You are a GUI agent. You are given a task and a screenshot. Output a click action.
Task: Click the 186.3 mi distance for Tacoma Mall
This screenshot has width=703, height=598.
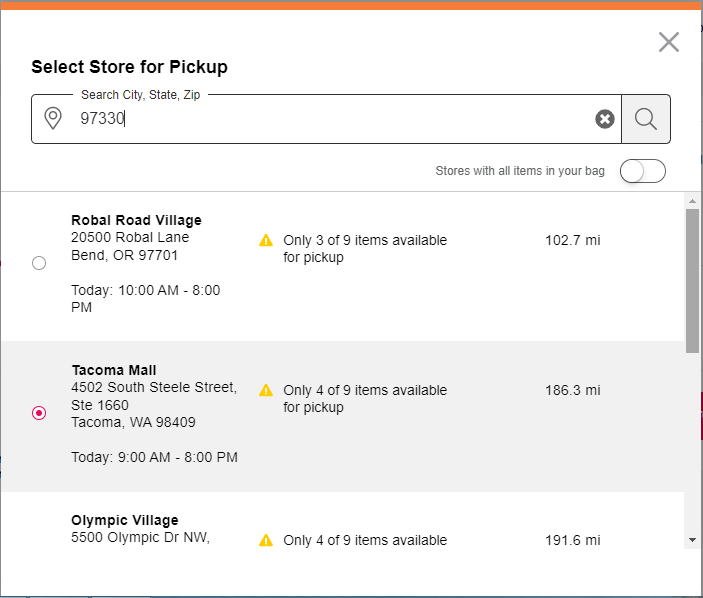(x=573, y=390)
